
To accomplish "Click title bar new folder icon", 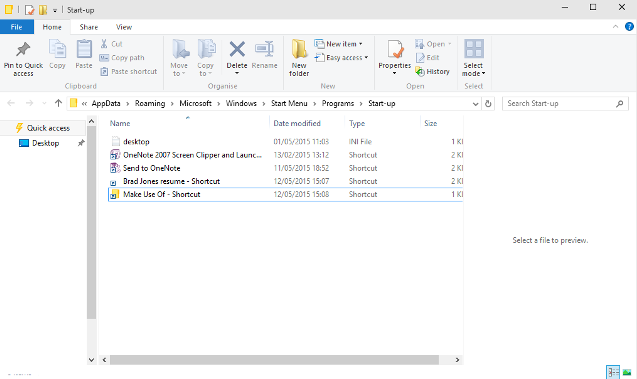I will click(x=43, y=10).
